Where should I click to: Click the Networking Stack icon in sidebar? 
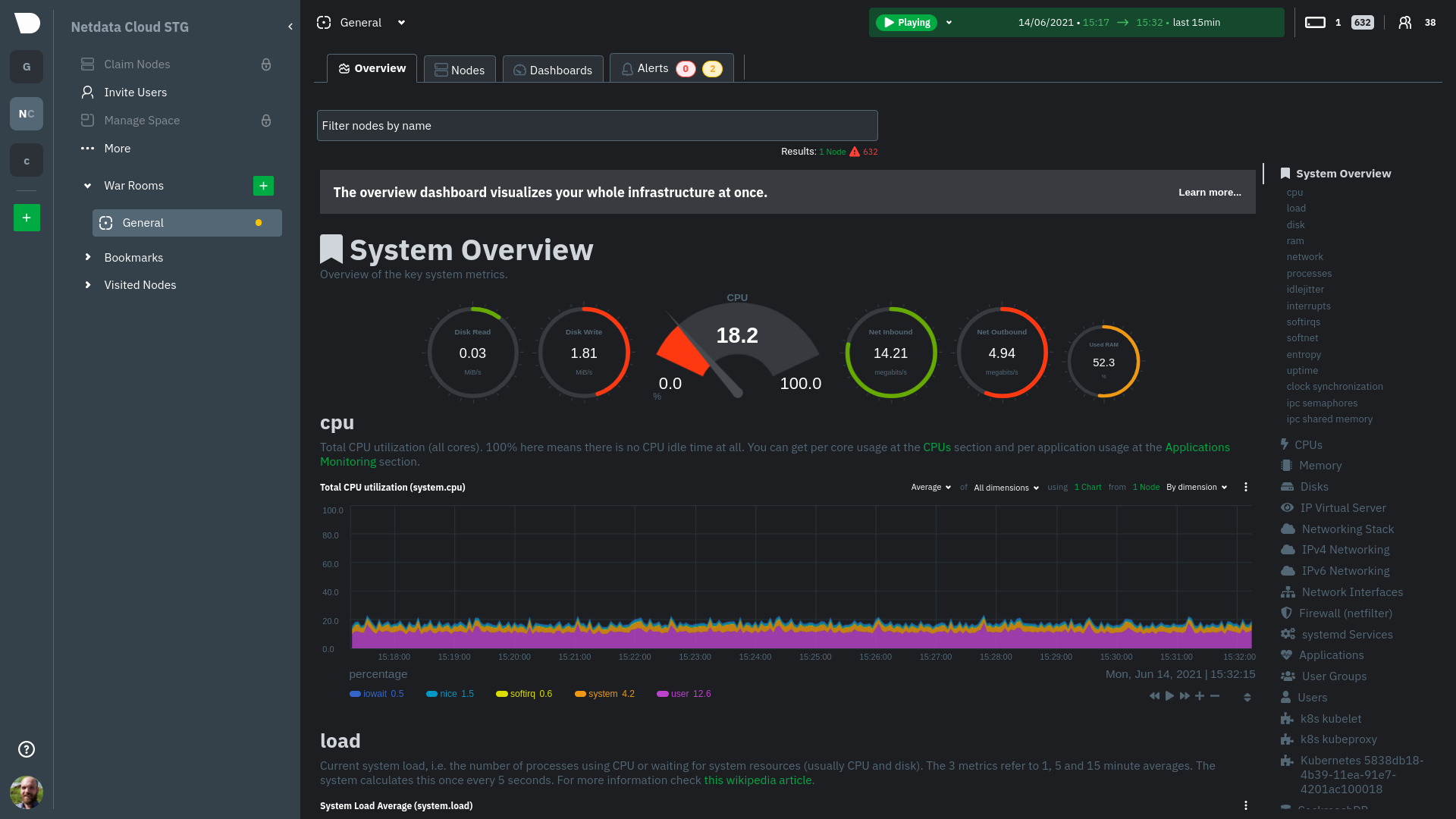[1287, 529]
